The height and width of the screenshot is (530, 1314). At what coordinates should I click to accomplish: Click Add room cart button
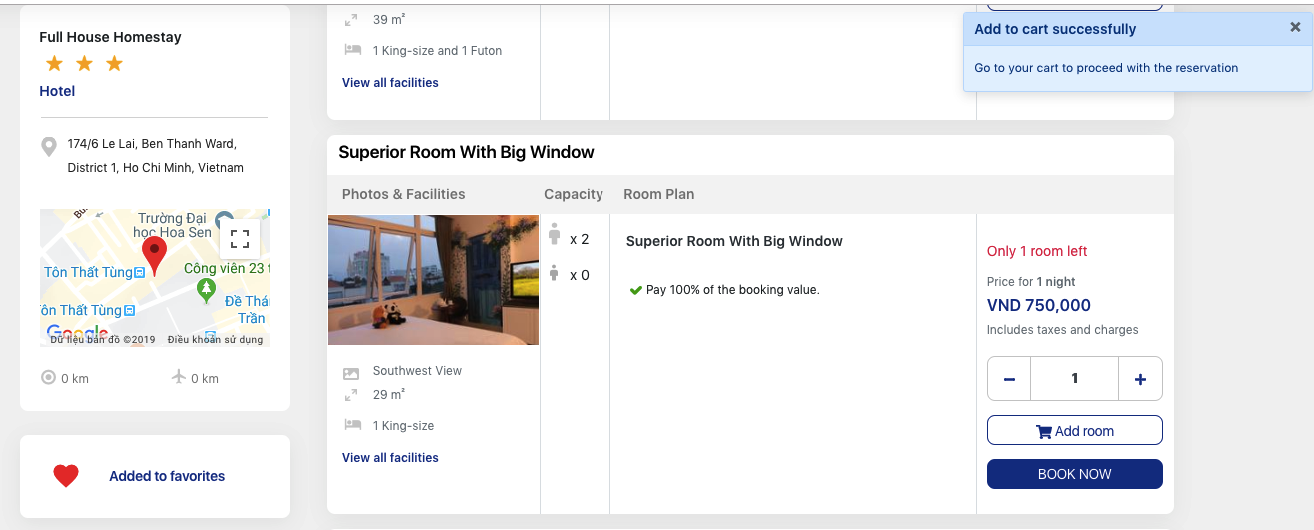tap(1074, 431)
